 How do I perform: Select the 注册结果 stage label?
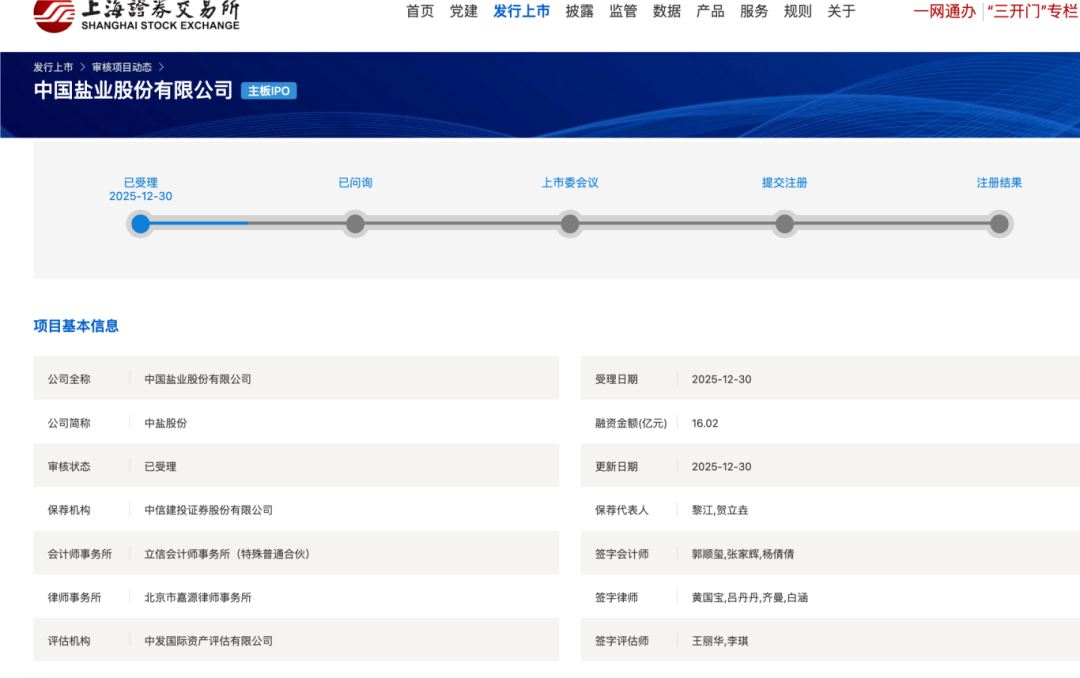click(999, 183)
